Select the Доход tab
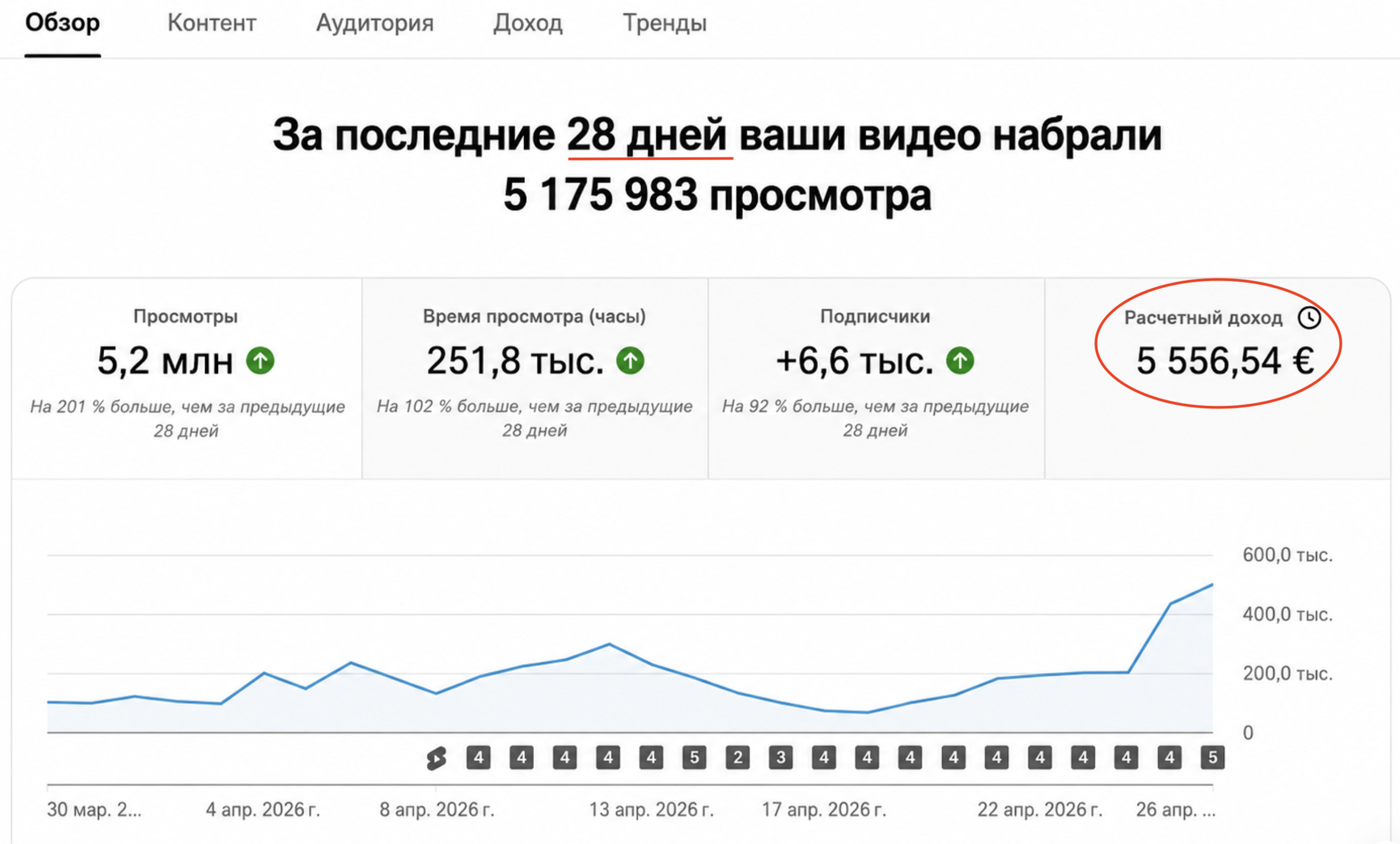1400x844 pixels. [x=528, y=23]
